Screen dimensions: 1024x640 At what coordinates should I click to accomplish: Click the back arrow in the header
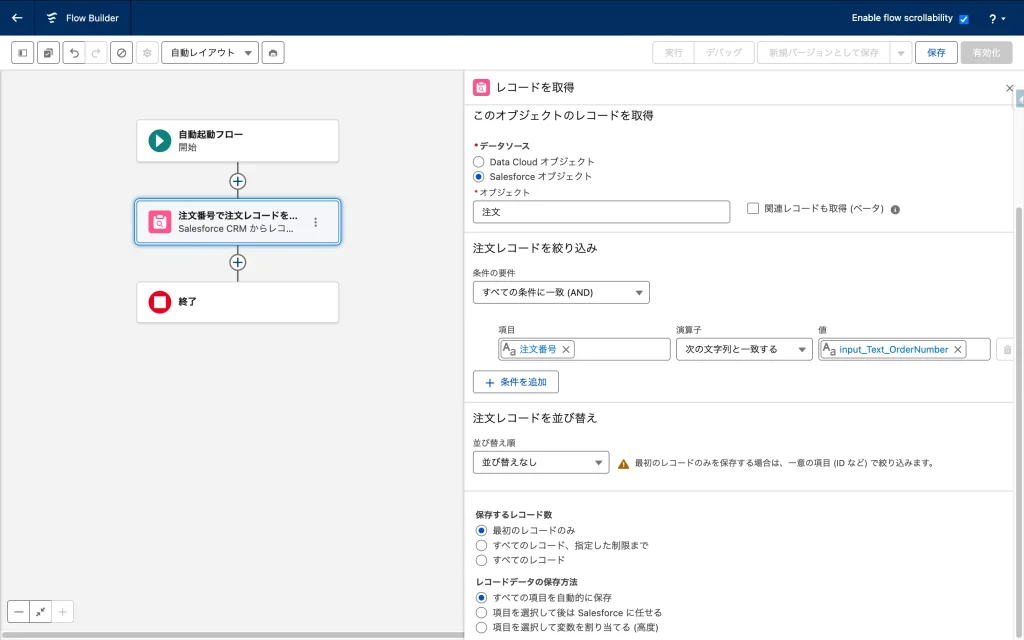(x=17, y=18)
